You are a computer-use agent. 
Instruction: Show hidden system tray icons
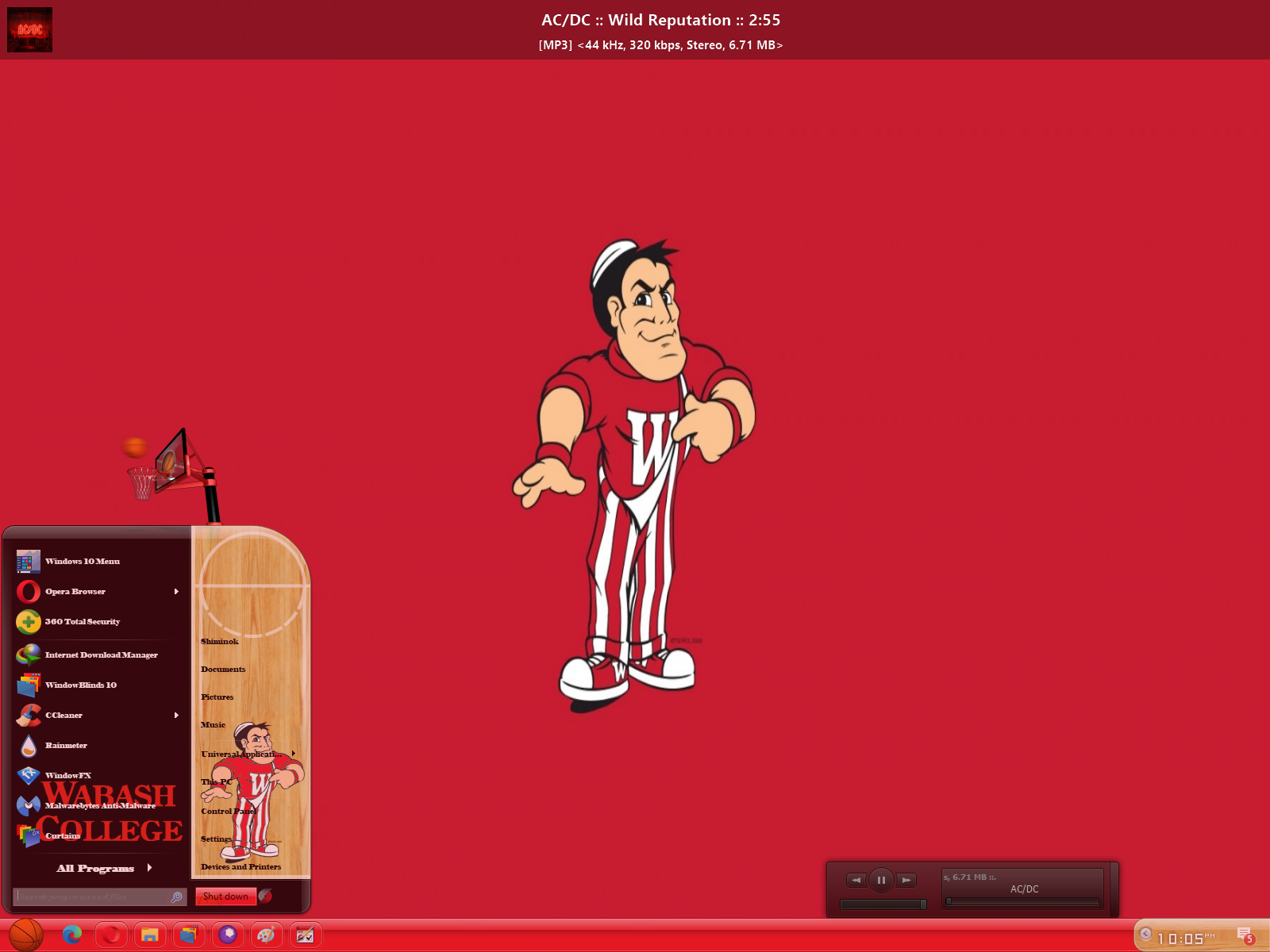pos(1145,933)
